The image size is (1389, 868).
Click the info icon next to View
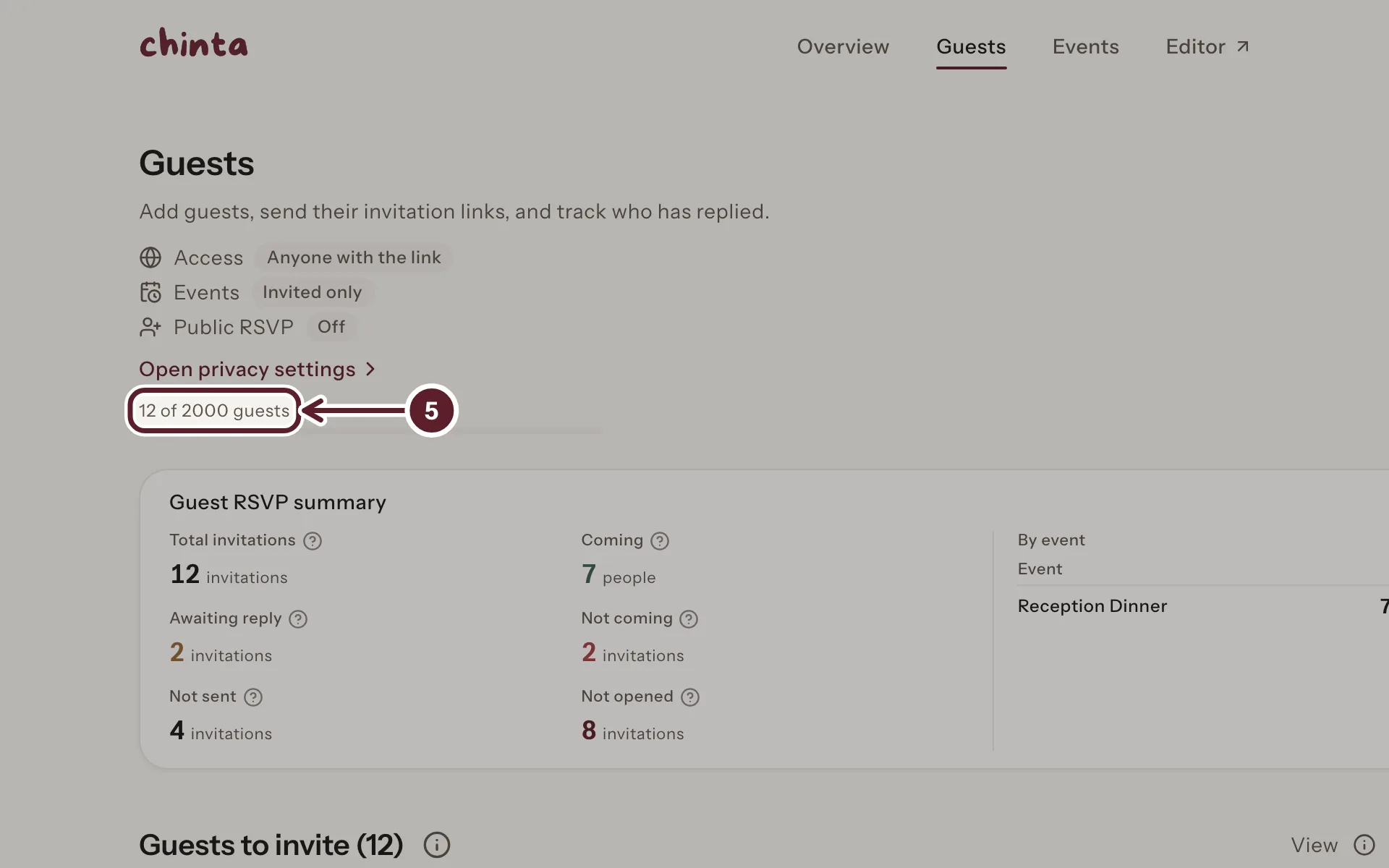[1364, 844]
